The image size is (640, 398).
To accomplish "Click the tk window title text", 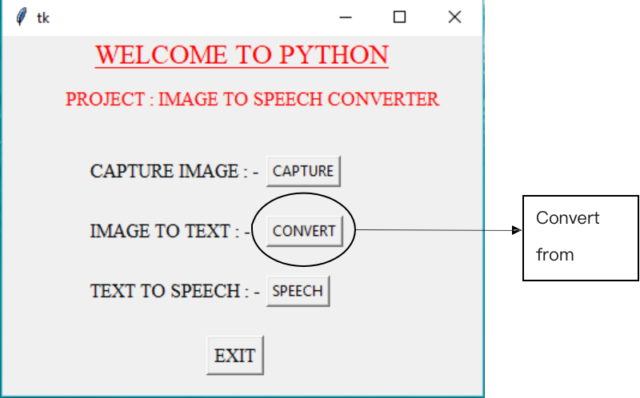I will tap(43, 18).
